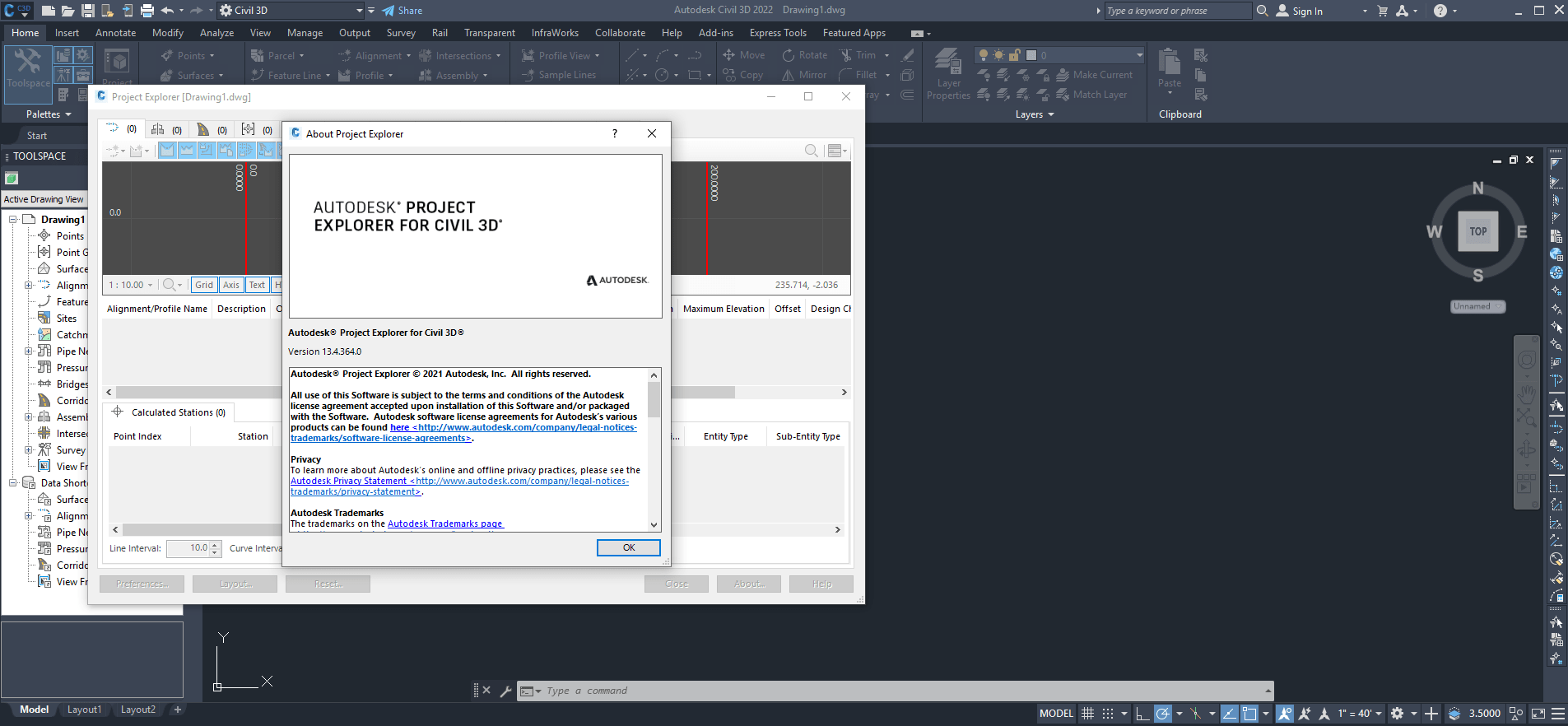This screenshot has height=726, width=1568.
Task: Toggle Polar tracking in status bar
Action: click(x=1162, y=714)
